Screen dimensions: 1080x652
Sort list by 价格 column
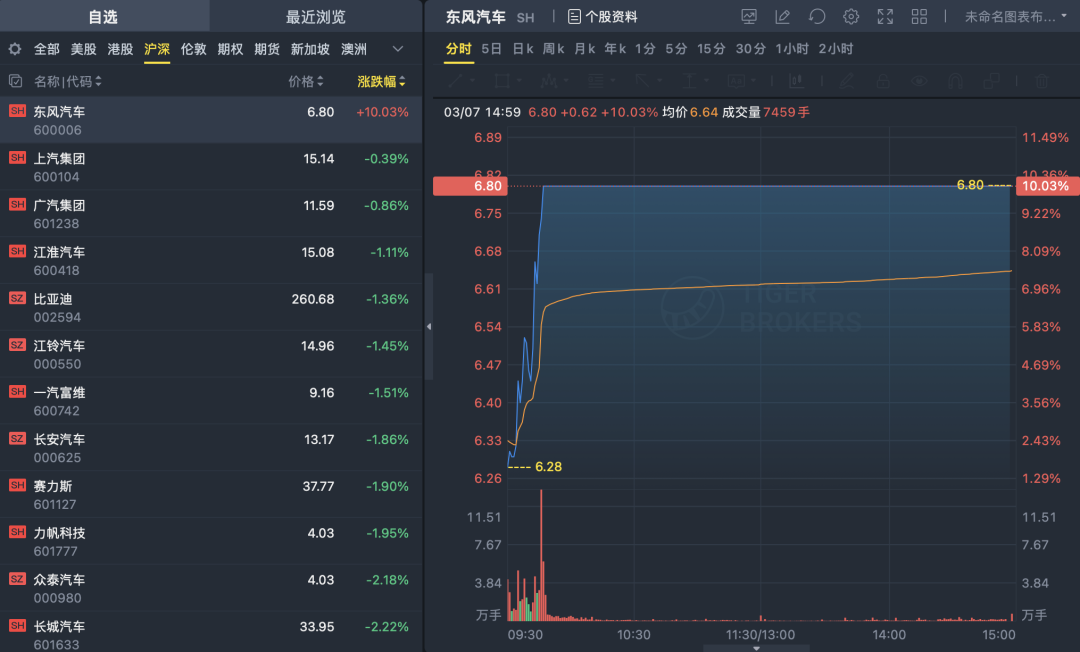tap(306, 81)
